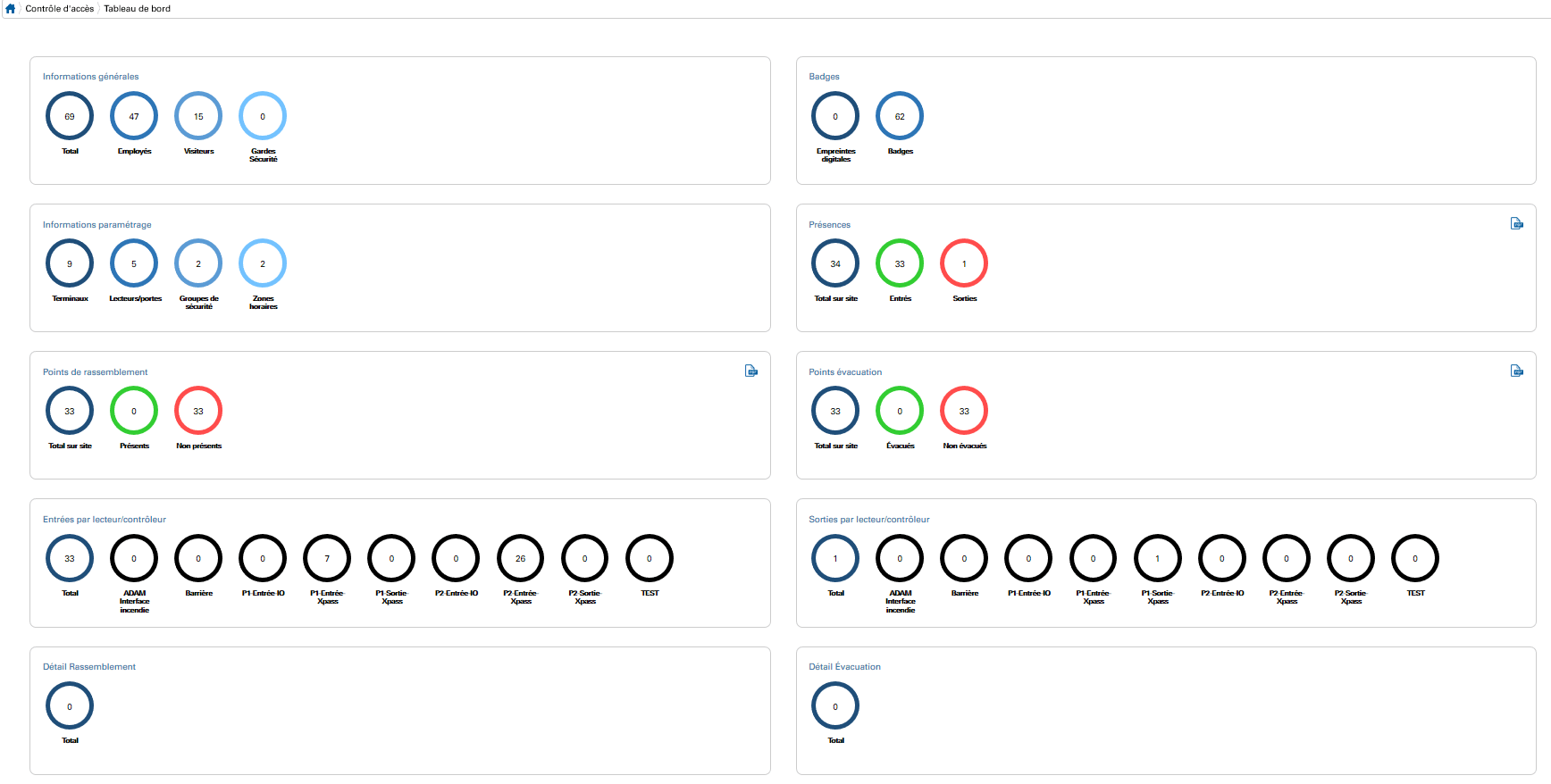1551x784 pixels.
Task: Select the green Entrés presence circle
Action: [x=900, y=263]
